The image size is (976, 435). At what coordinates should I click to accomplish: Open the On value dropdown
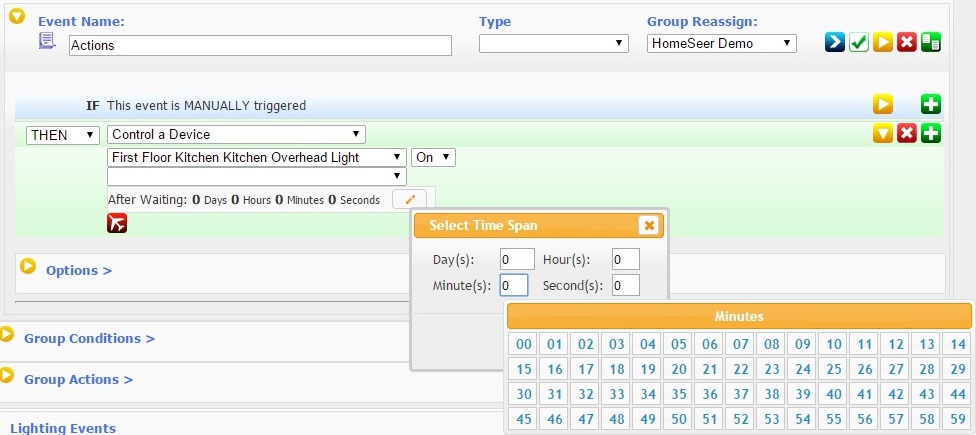click(x=433, y=157)
